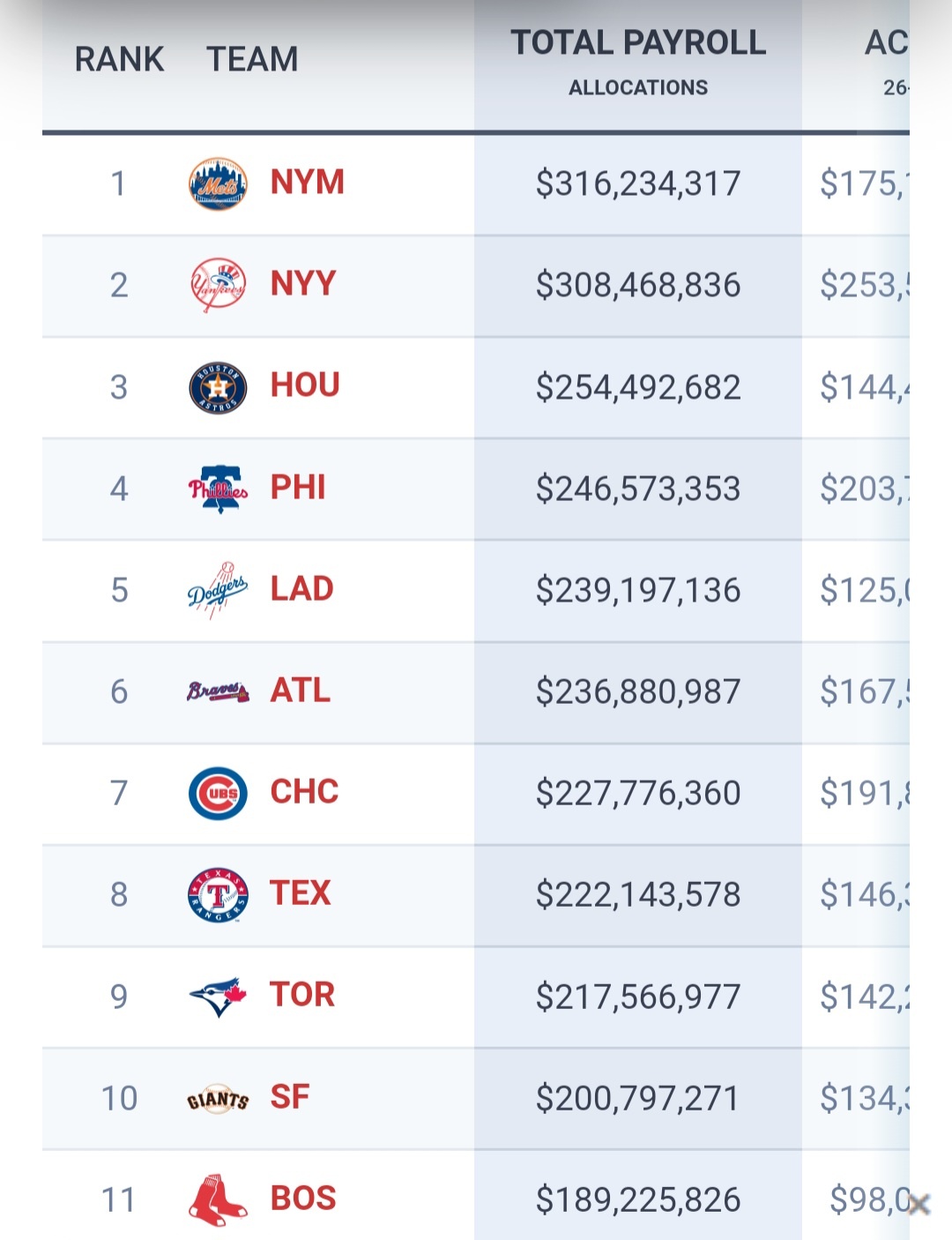
Task: Open the BOS team link
Action: pos(303,1199)
